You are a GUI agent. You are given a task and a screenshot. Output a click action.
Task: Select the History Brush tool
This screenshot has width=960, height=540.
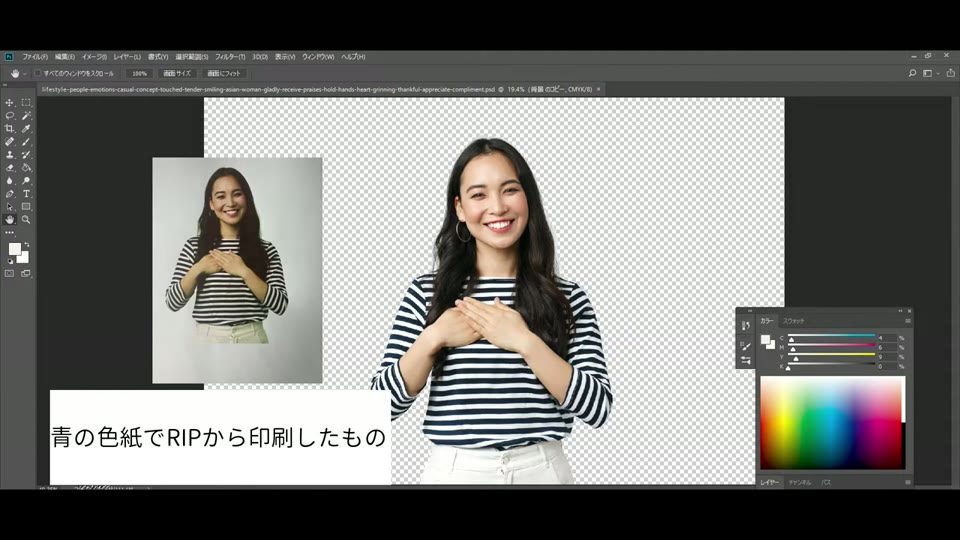tap(26, 155)
